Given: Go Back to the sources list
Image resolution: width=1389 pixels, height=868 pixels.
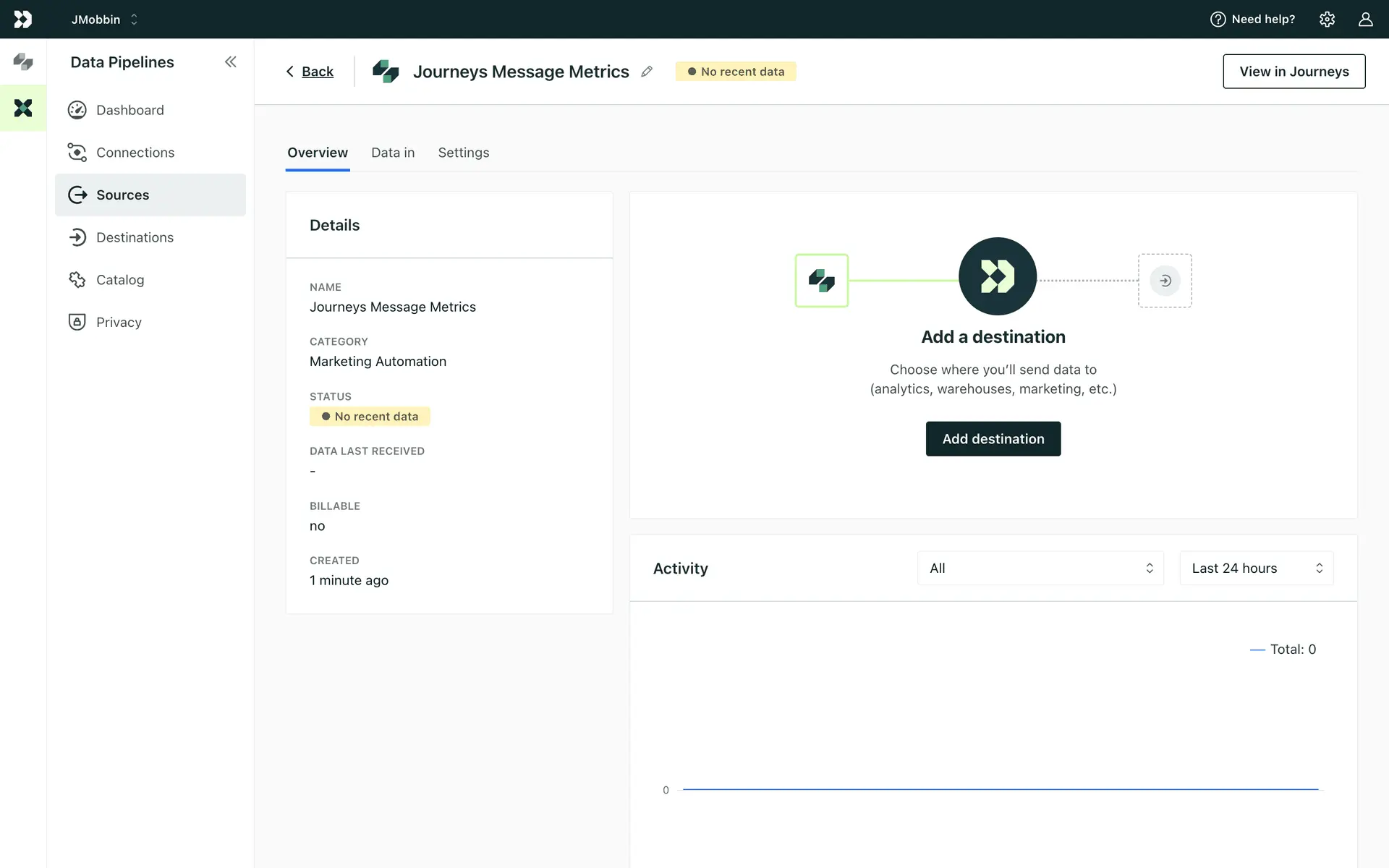Looking at the screenshot, I should 310,72.
